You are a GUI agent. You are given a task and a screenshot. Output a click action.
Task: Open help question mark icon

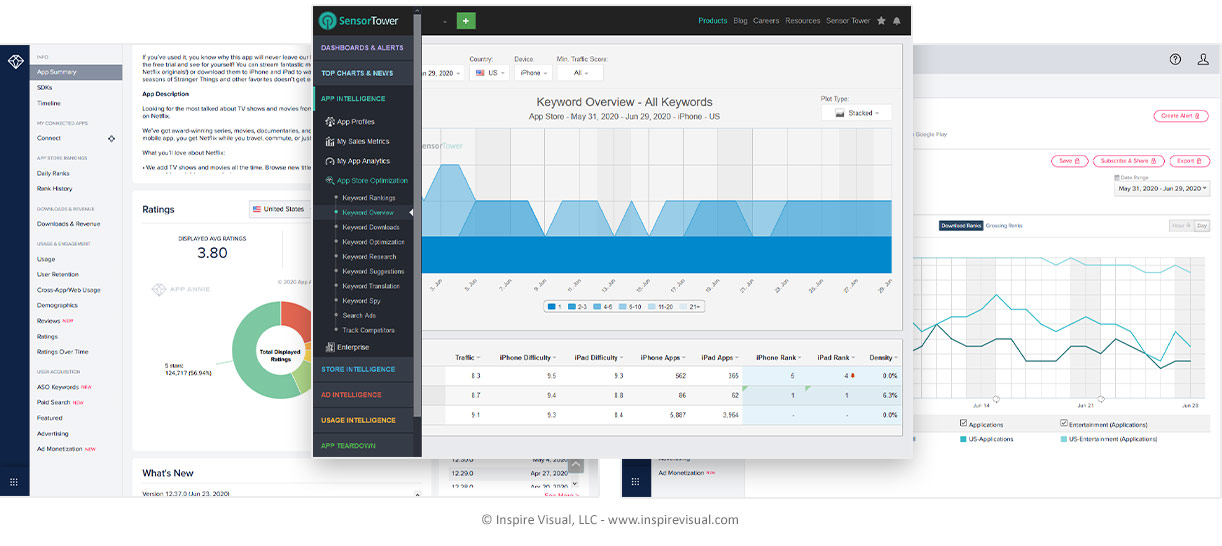tap(1175, 60)
